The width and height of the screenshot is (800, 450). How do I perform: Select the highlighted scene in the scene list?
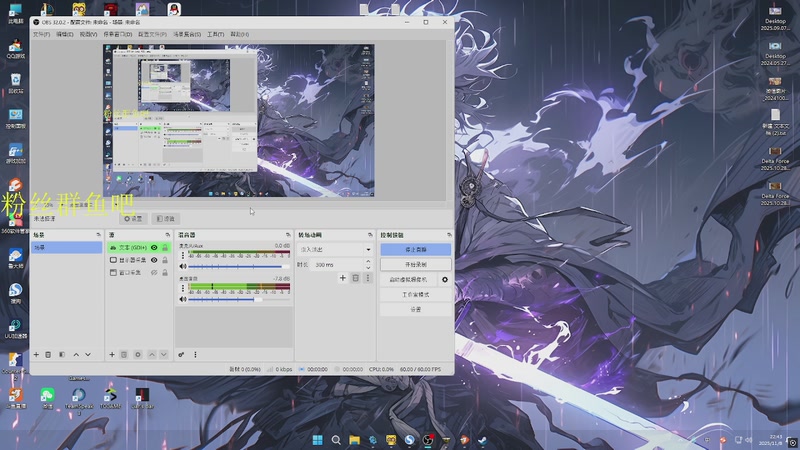pyautogui.click(x=66, y=247)
